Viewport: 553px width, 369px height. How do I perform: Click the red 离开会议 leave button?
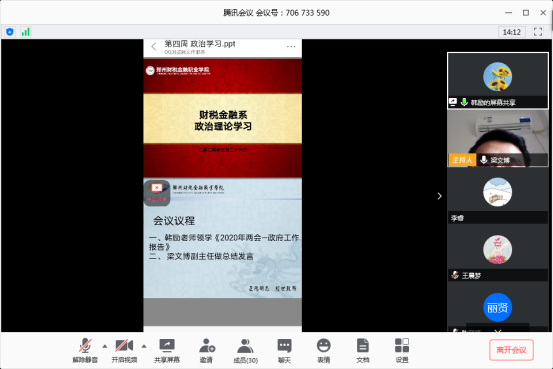pyautogui.click(x=511, y=350)
